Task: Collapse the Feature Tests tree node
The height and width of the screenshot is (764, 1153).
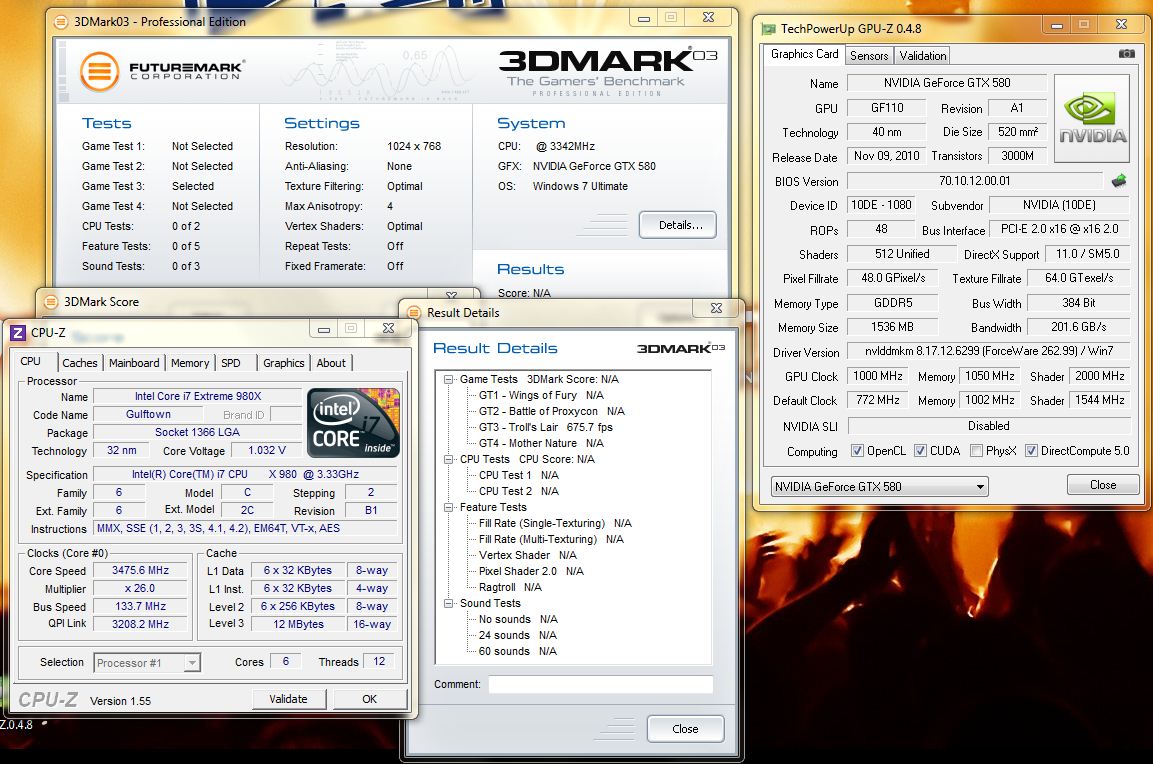Action: click(449, 508)
